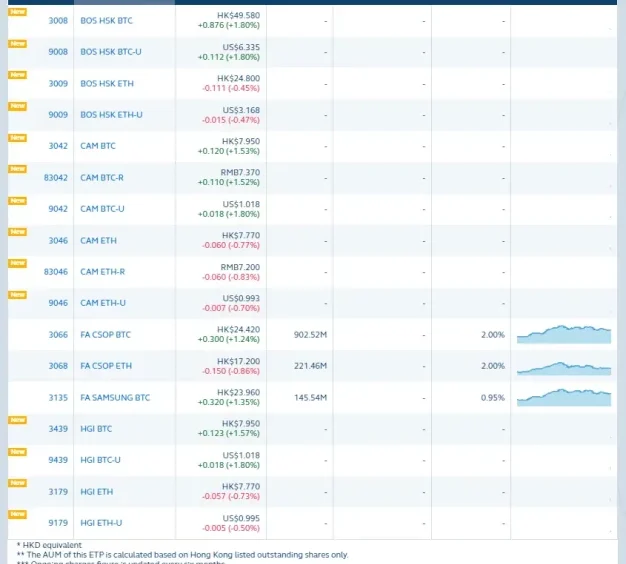Image resolution: width=626 pixels, height=564 pixels.
Task: Open BOS HSK ETH-U product name
Action: pos(111,115)
